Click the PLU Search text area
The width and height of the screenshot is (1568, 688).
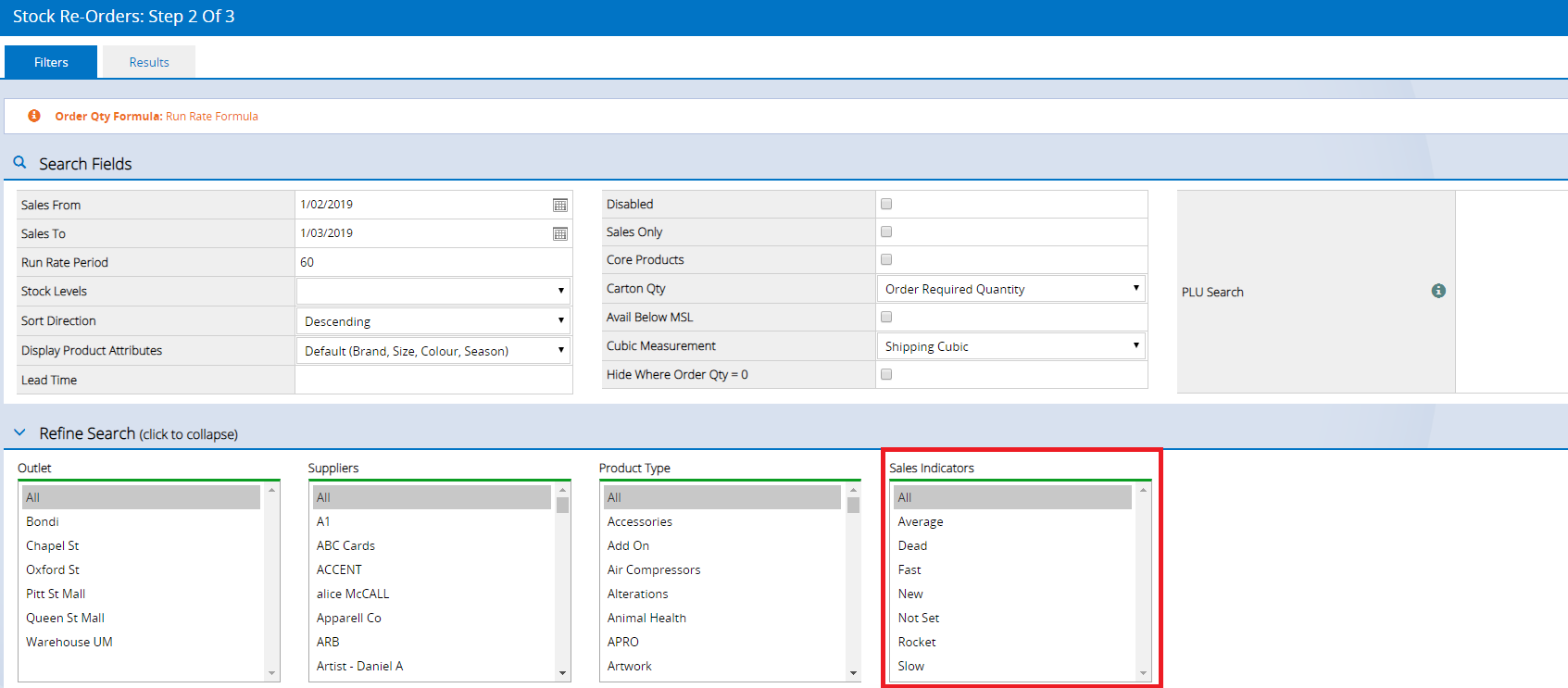[1512, 292]
